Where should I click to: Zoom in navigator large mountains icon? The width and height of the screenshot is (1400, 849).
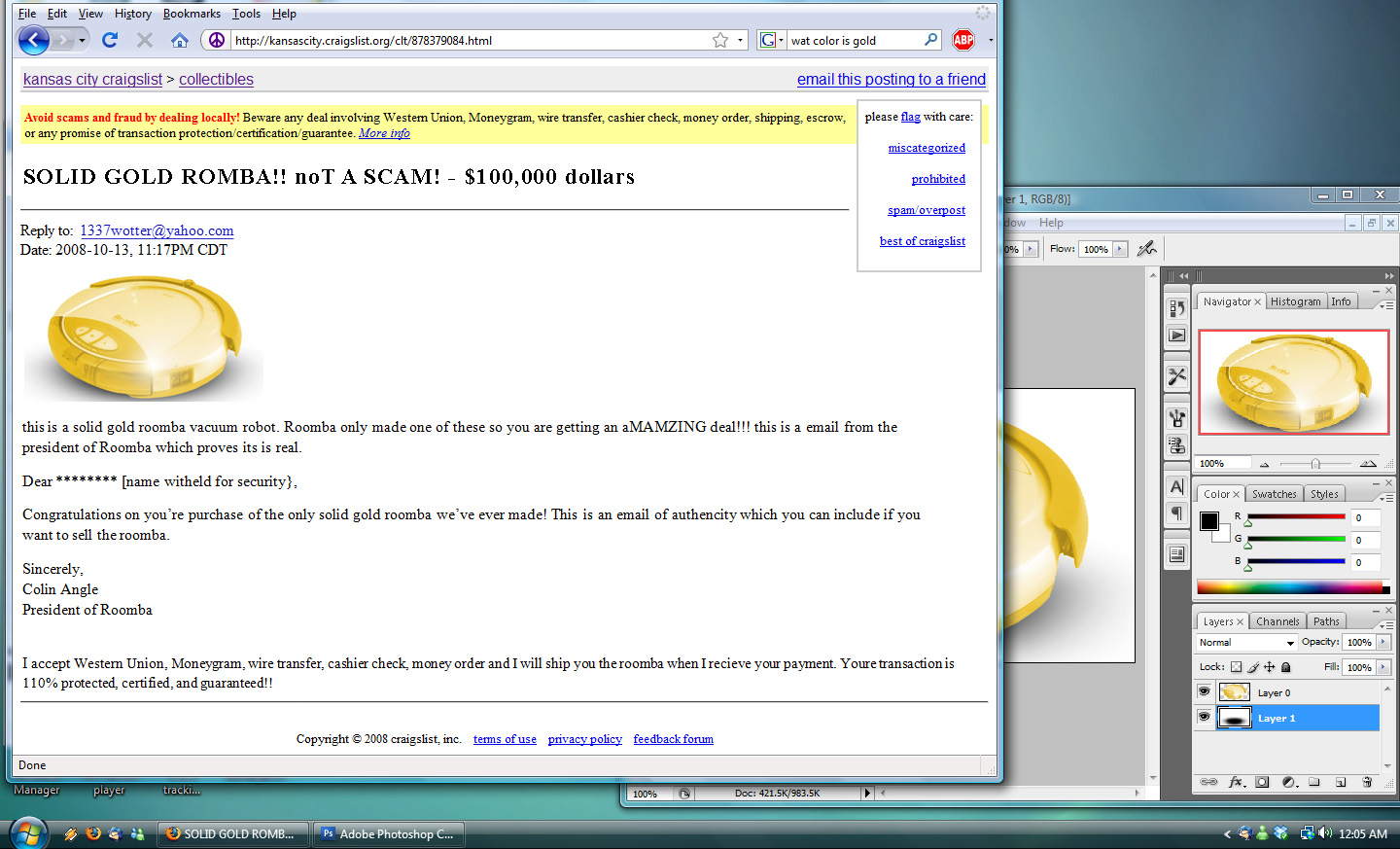pos(1368,464)
